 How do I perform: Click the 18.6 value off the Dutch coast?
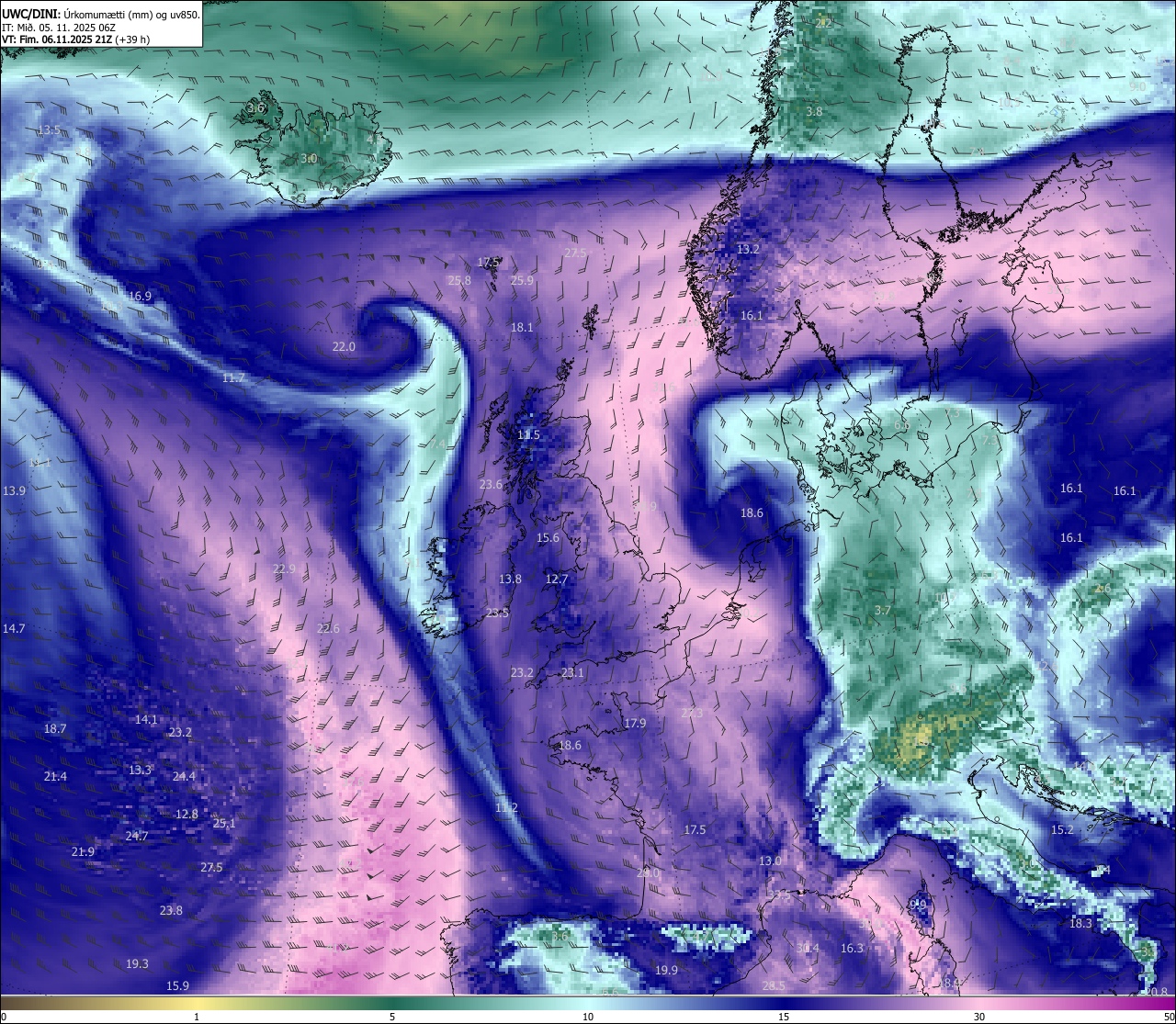pos(752,513)
